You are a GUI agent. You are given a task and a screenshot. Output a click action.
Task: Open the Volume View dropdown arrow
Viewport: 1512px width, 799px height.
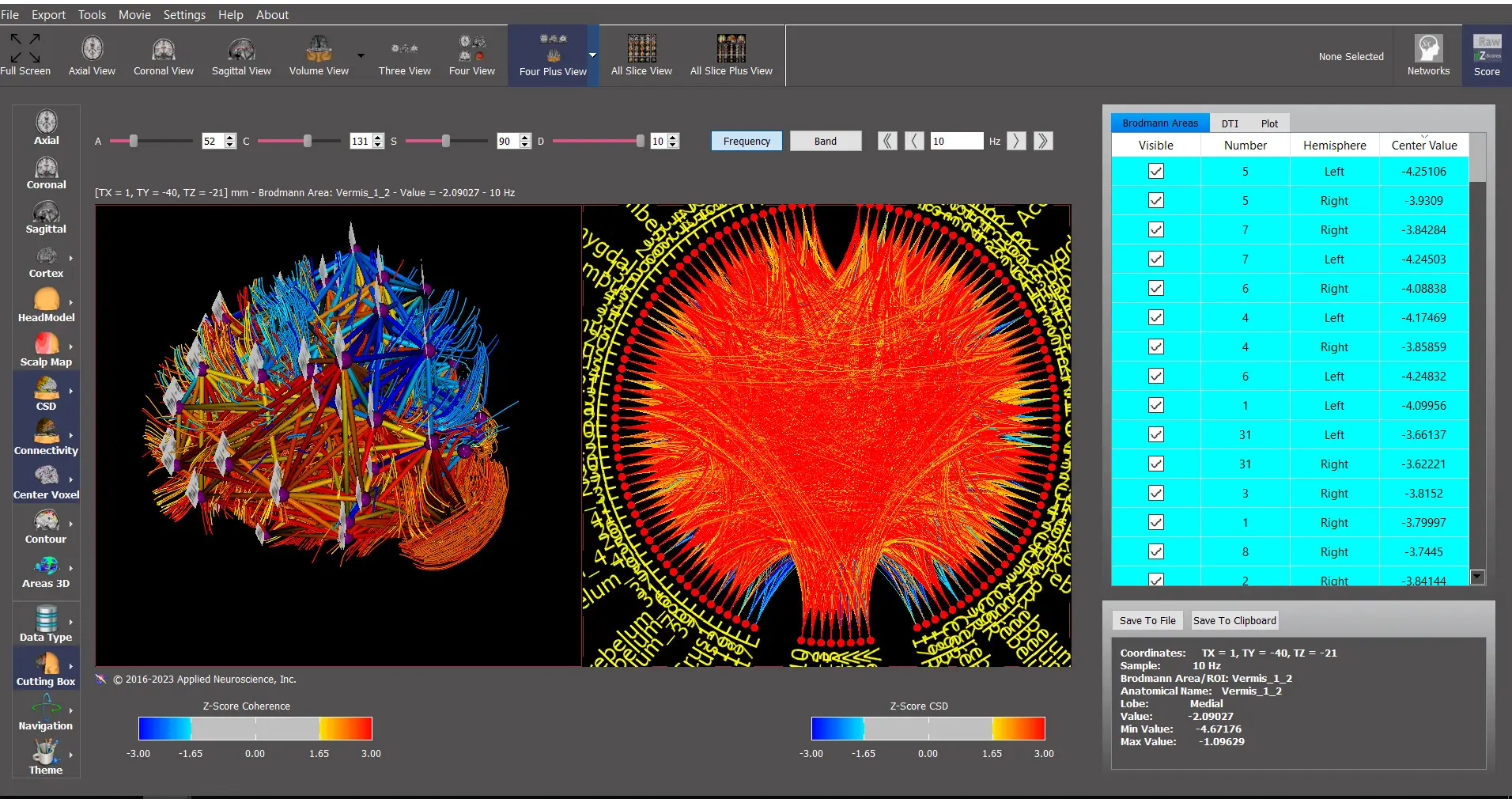(x=361, y=55)
